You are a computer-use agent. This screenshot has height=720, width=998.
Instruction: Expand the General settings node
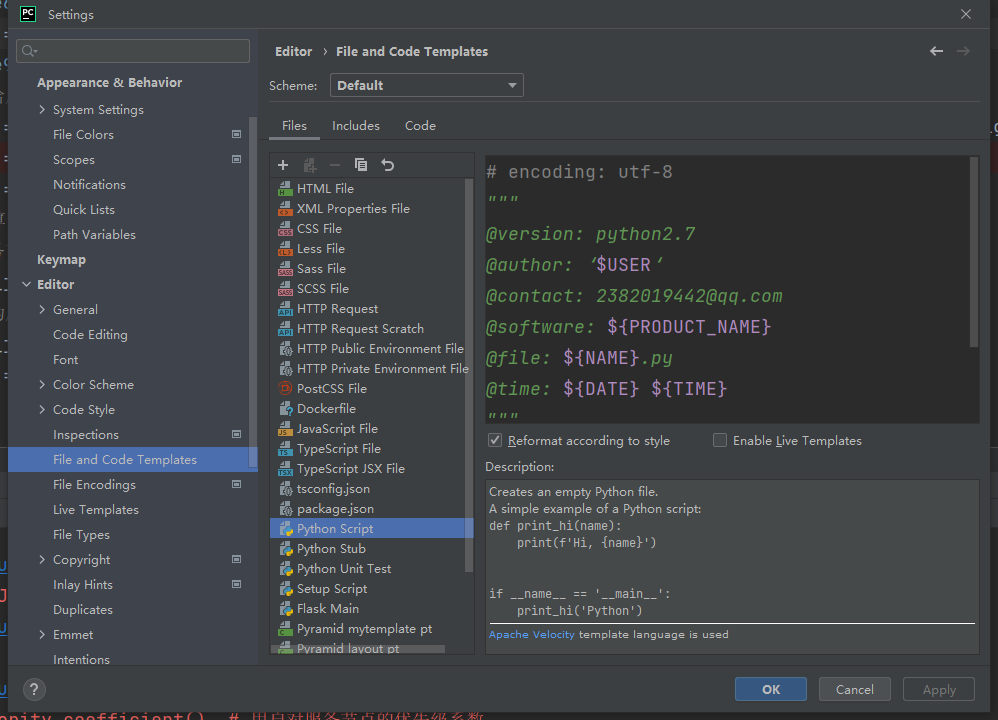click(42, 309)
